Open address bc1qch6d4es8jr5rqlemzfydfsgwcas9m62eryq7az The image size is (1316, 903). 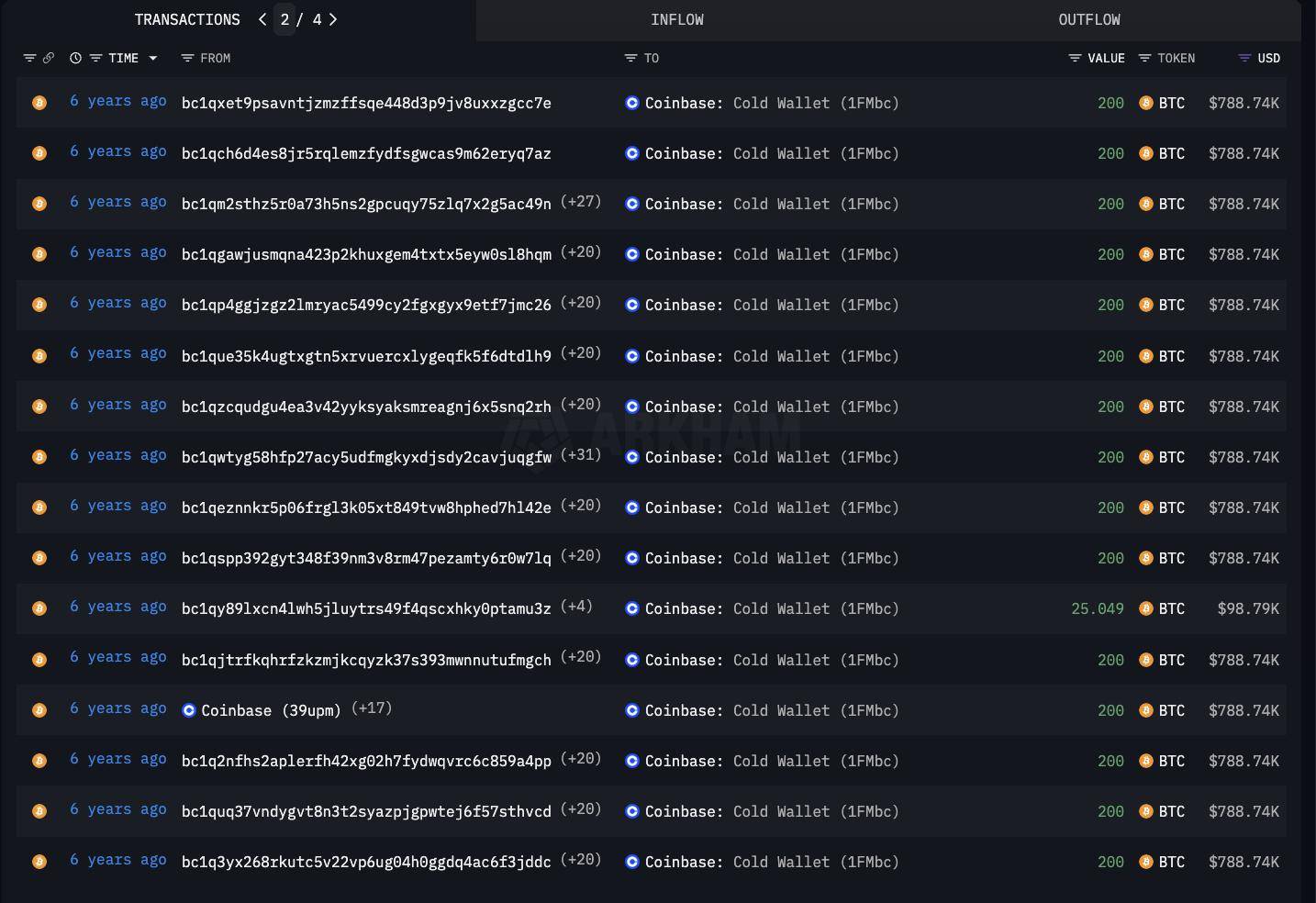(366, 153)
